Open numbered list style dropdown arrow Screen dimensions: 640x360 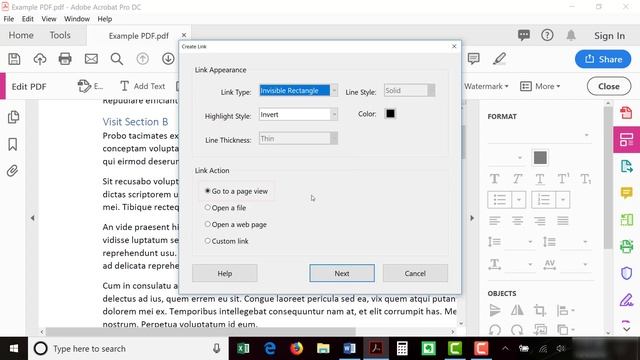[562, 200]
